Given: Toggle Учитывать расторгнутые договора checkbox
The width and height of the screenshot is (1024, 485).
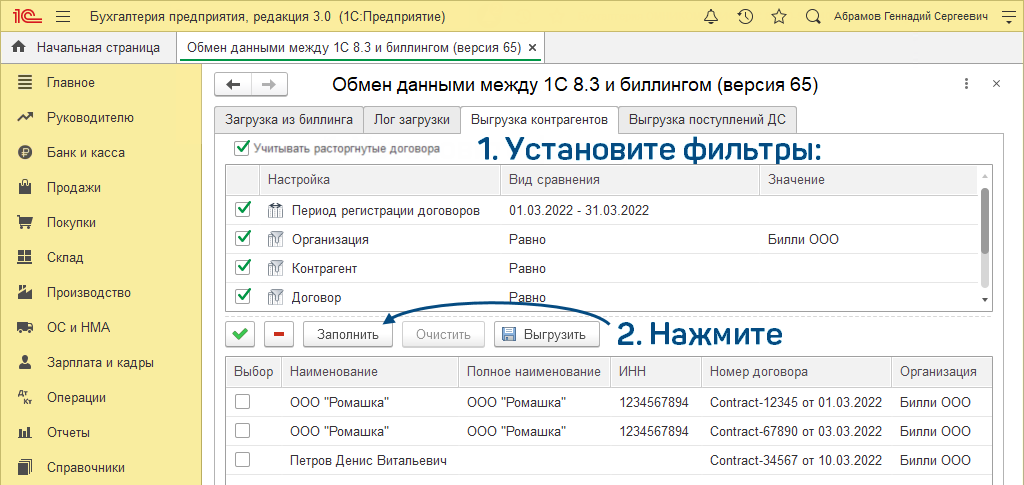Looking at the screenshot, I should [242, 148].
